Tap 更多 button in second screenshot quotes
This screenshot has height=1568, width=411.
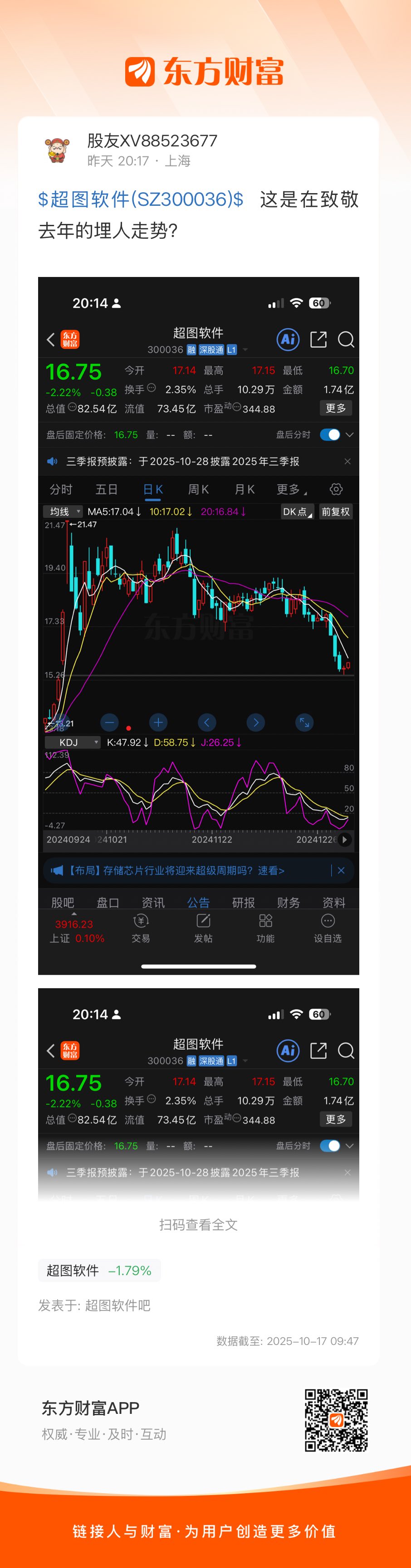pos(336,1119)
